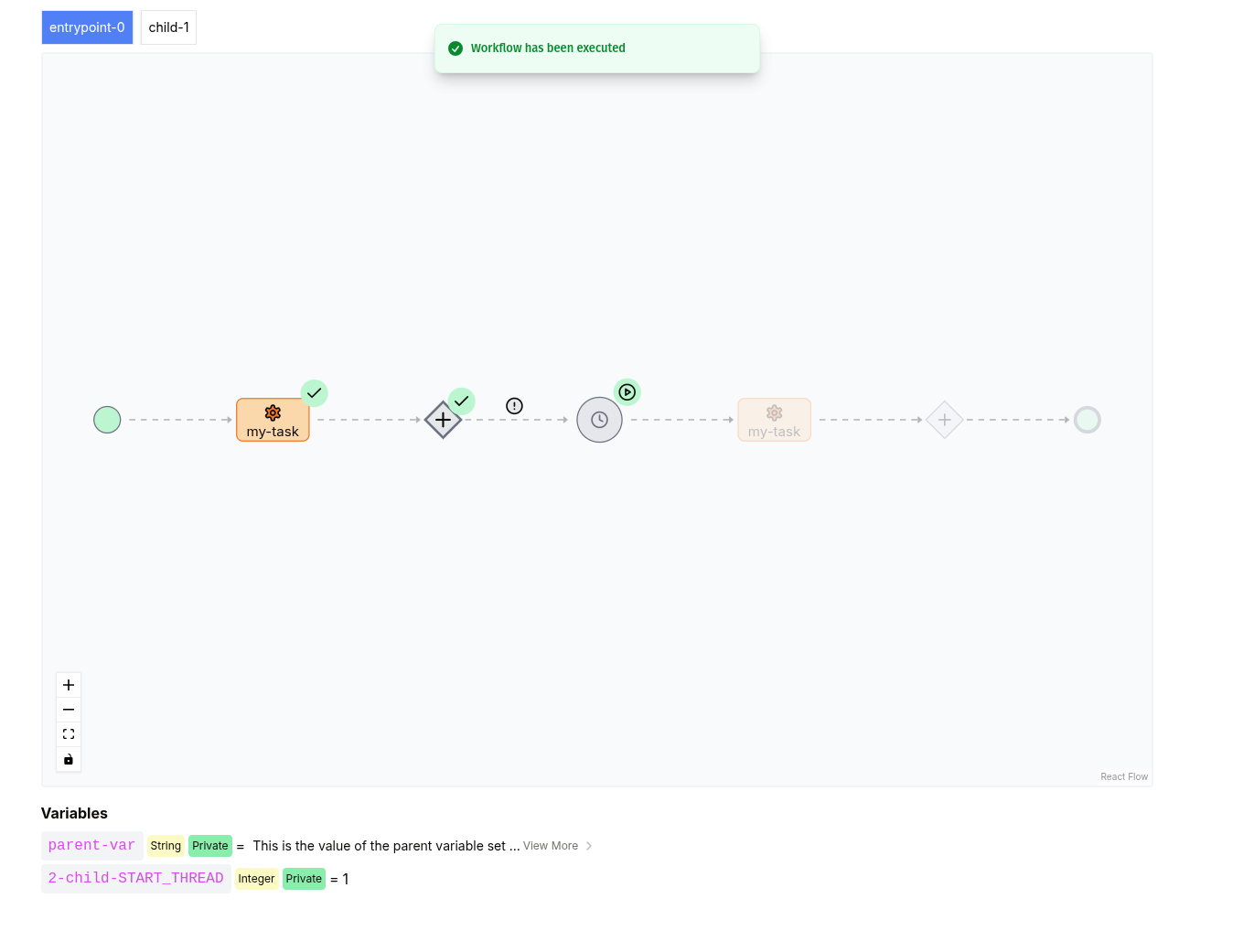Open the React Flow attribution link
1254x952 pixels.
coord(1124,776)
